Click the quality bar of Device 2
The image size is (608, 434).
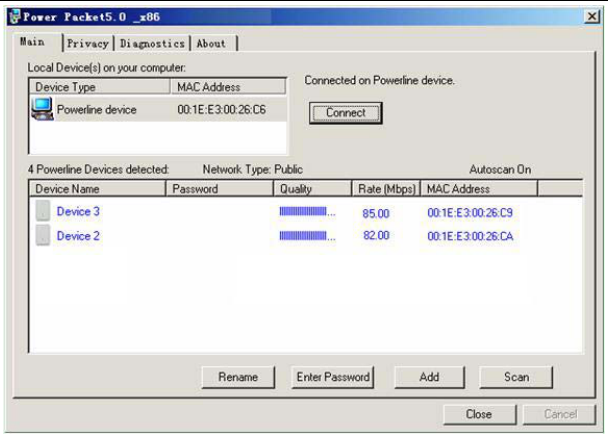coord(307,236)
